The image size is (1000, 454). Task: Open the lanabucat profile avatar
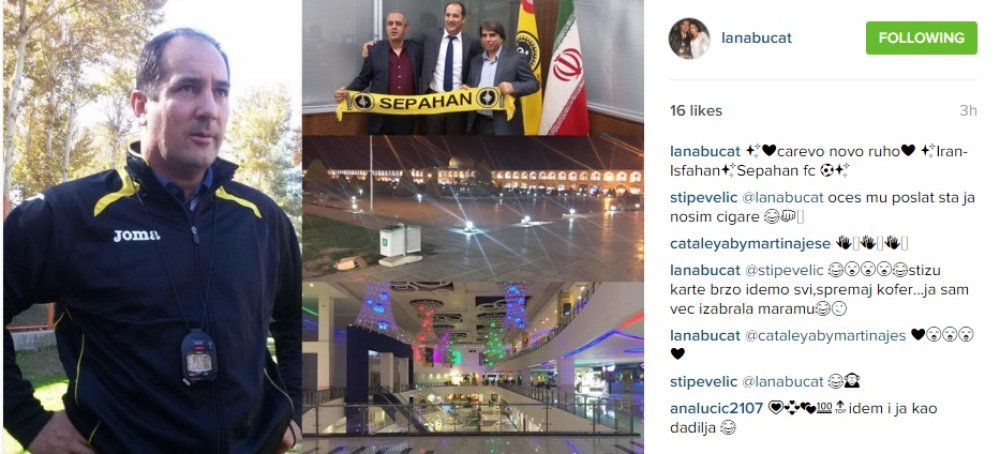pyautogui.click(x=689, y=38)
